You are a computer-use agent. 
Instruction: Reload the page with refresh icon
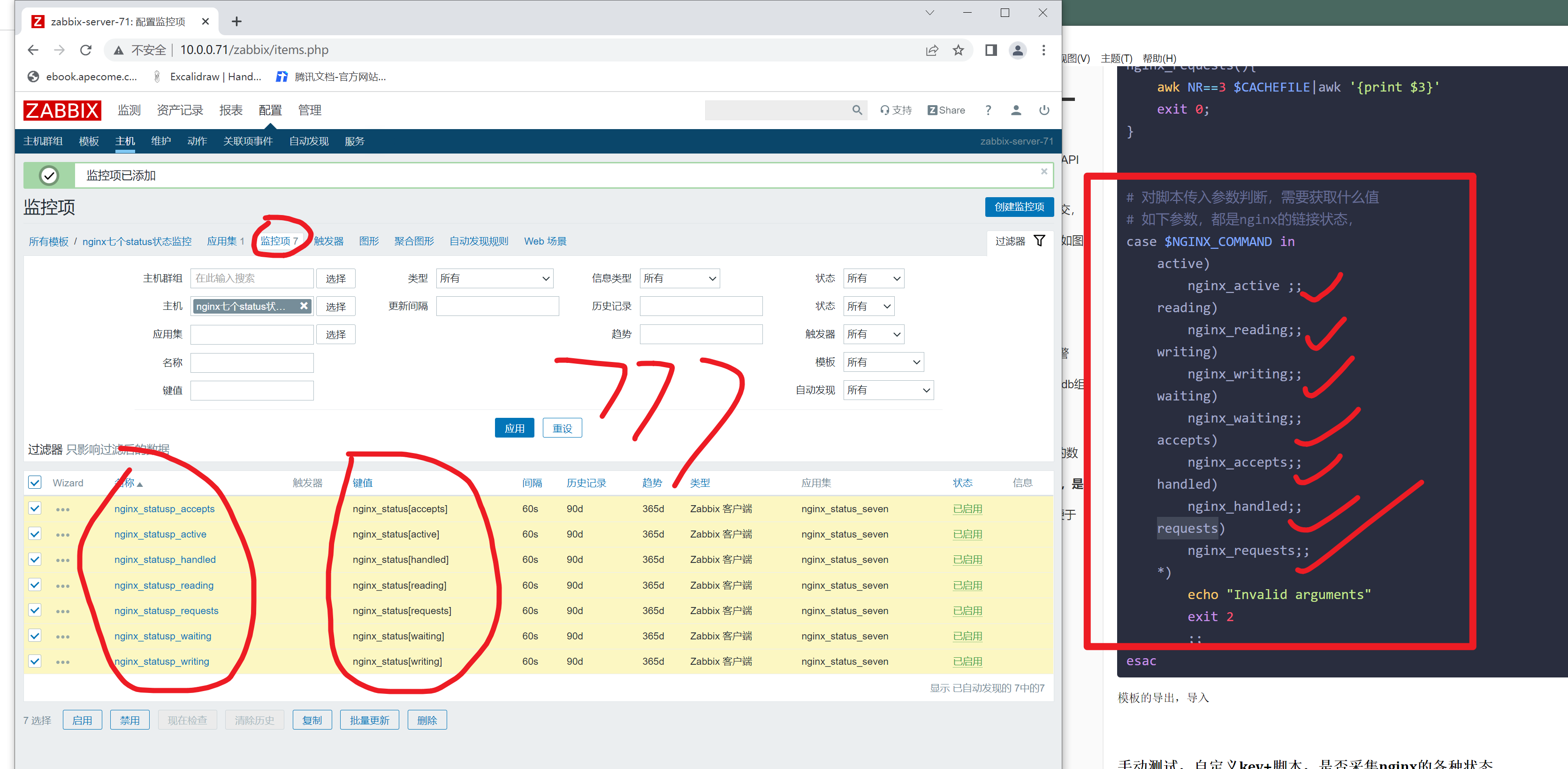click(x=86, y=50)
